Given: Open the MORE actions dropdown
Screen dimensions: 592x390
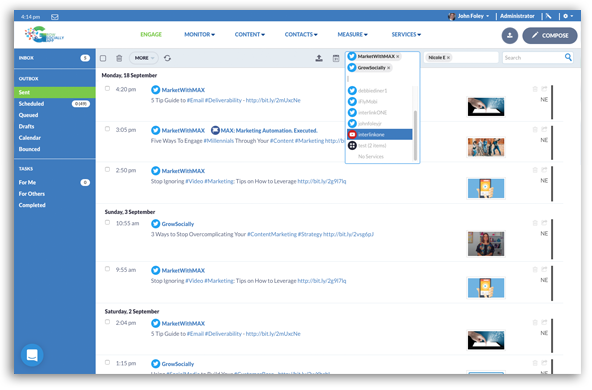Looking at the screenshot, I should [144, 58].
